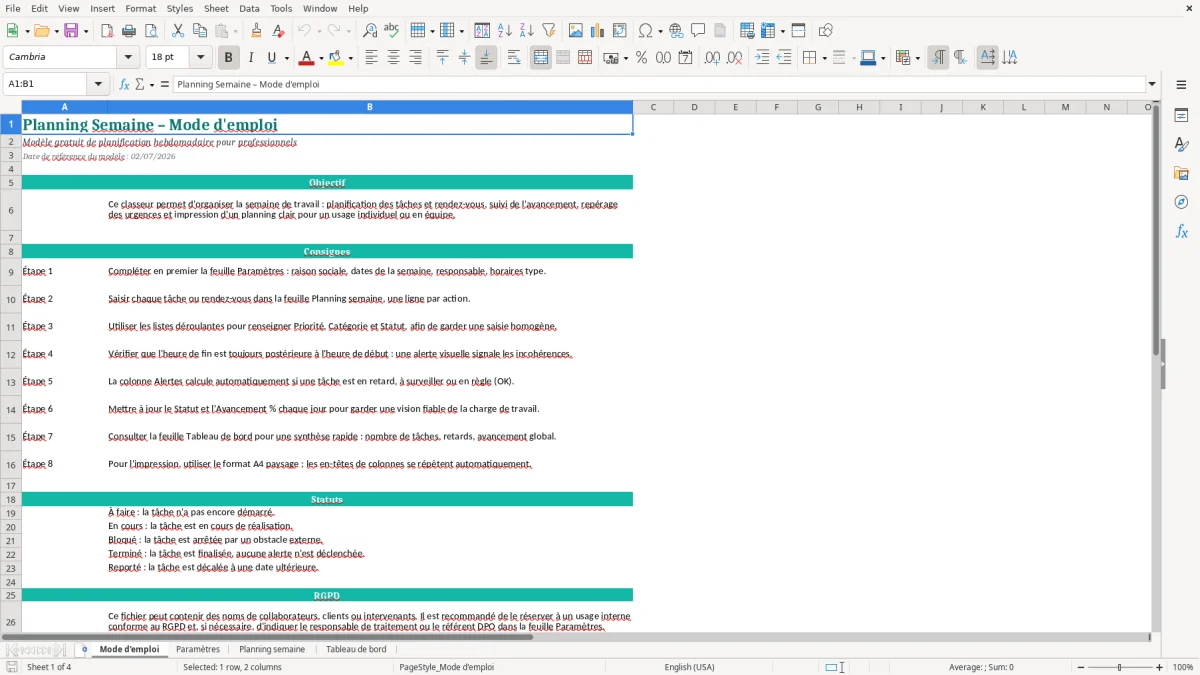
Task: Toggle Wrap Text
Action: [x=514, y=57]
